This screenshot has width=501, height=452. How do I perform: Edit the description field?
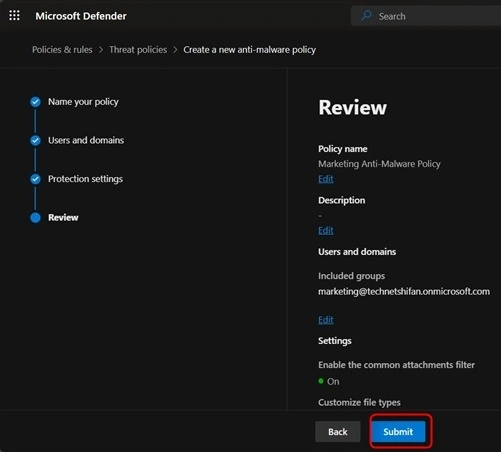[326, 230]
